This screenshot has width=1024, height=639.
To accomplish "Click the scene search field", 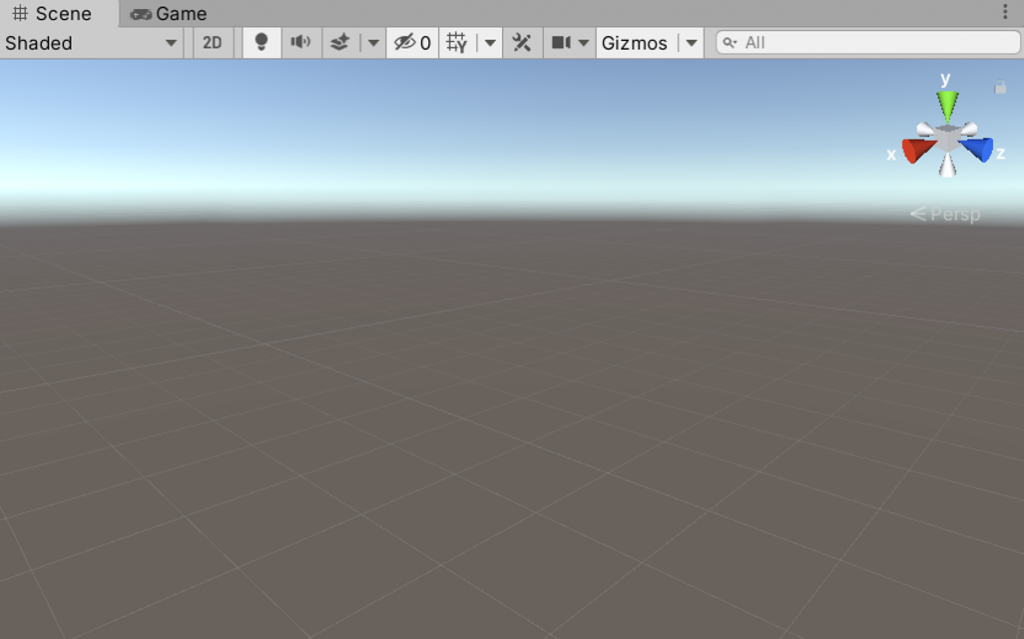I will tap(868, 43).
